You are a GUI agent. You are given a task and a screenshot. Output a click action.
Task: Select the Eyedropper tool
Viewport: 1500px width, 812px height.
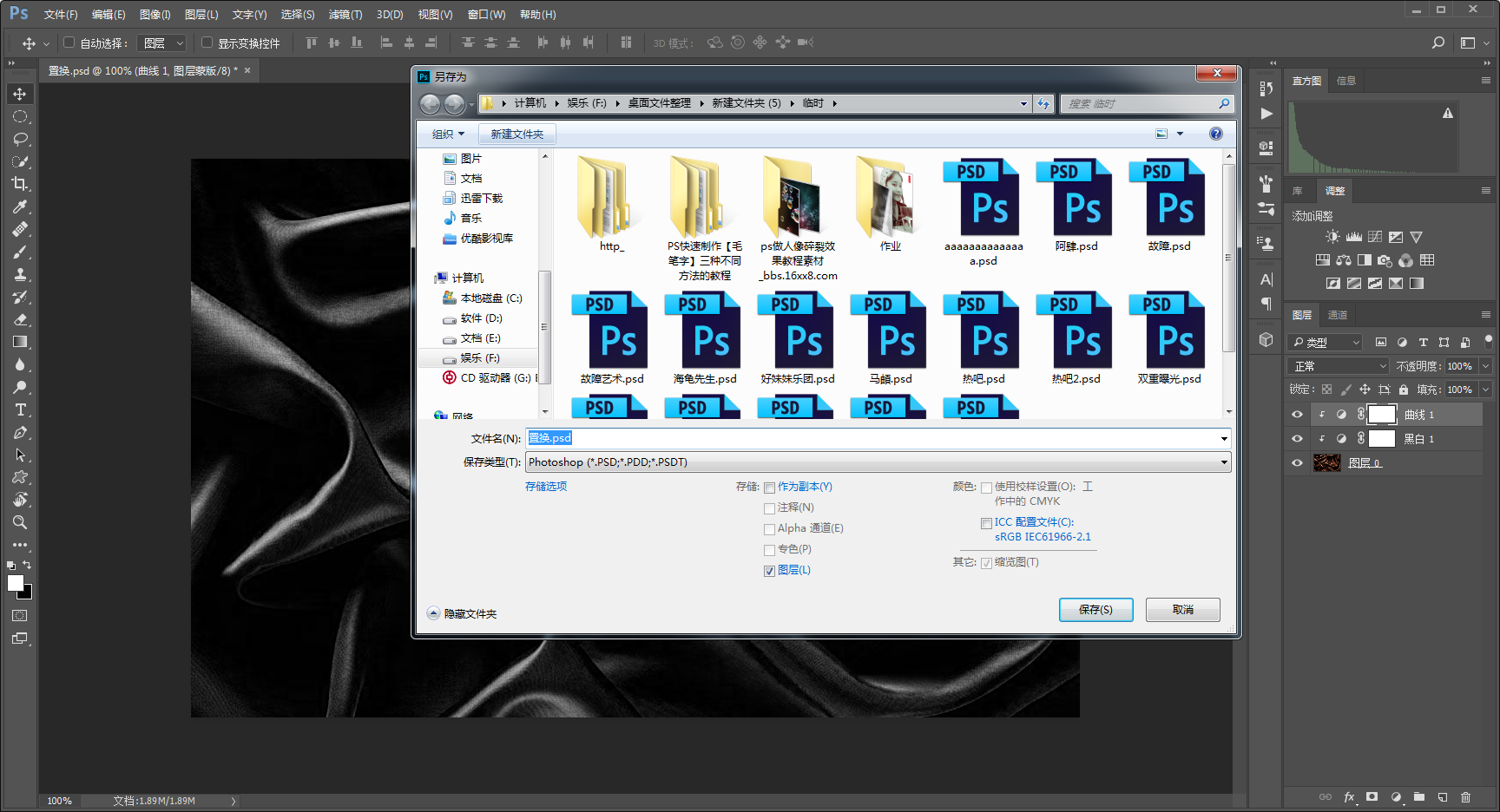coord(20,206)
